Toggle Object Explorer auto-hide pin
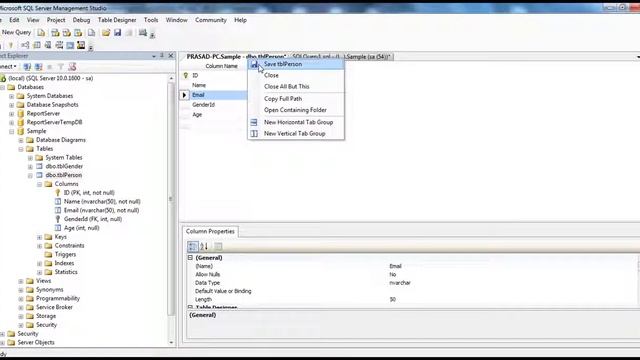The height and width of the screenshot is (360, 640). (162, 56)
